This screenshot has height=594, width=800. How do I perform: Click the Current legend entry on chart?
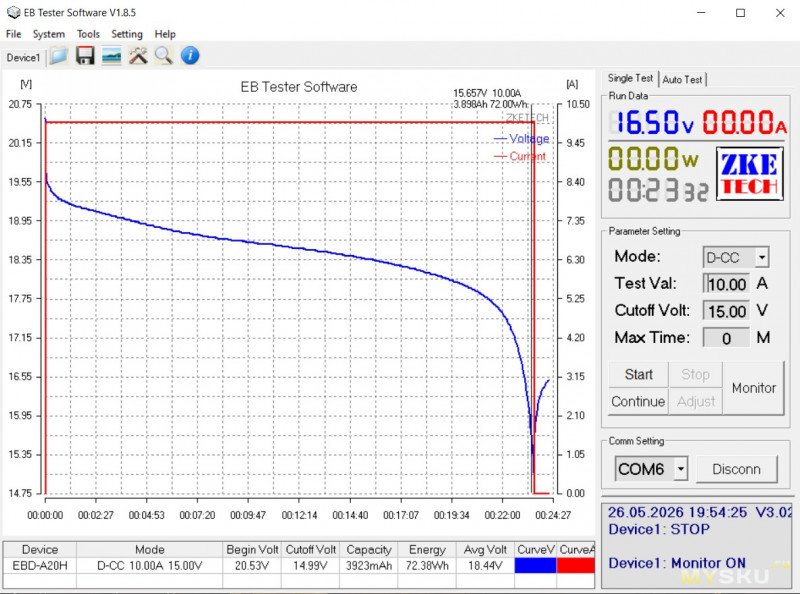(520, 156)
